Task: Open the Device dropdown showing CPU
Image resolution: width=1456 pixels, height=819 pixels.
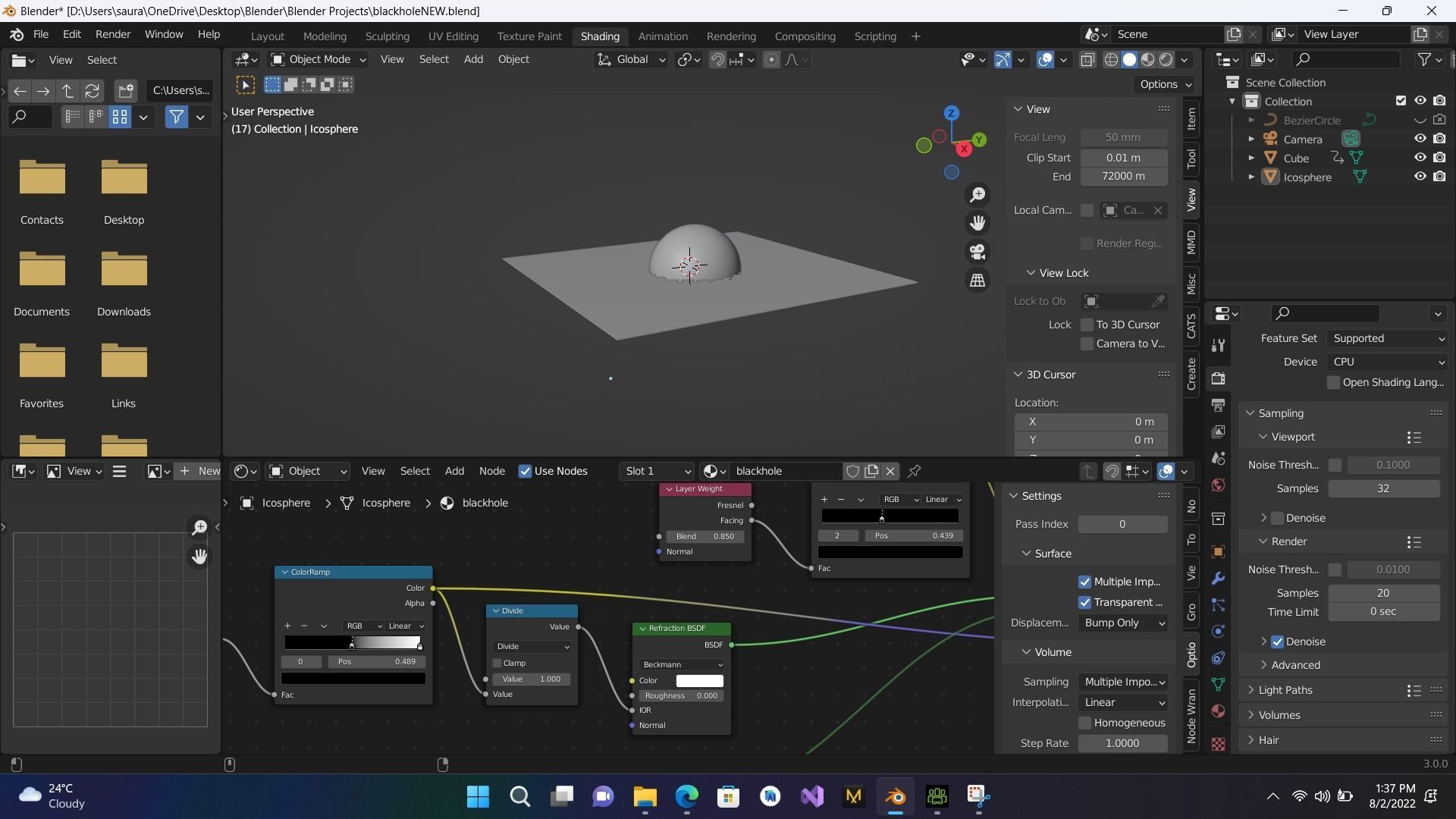Action: point(1388,362)
